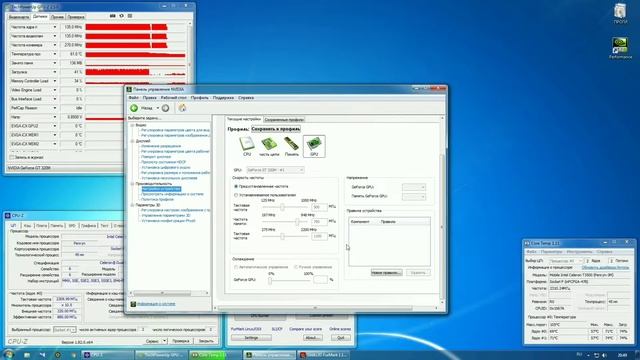Click the core clock MHz input field

[319, 207]
